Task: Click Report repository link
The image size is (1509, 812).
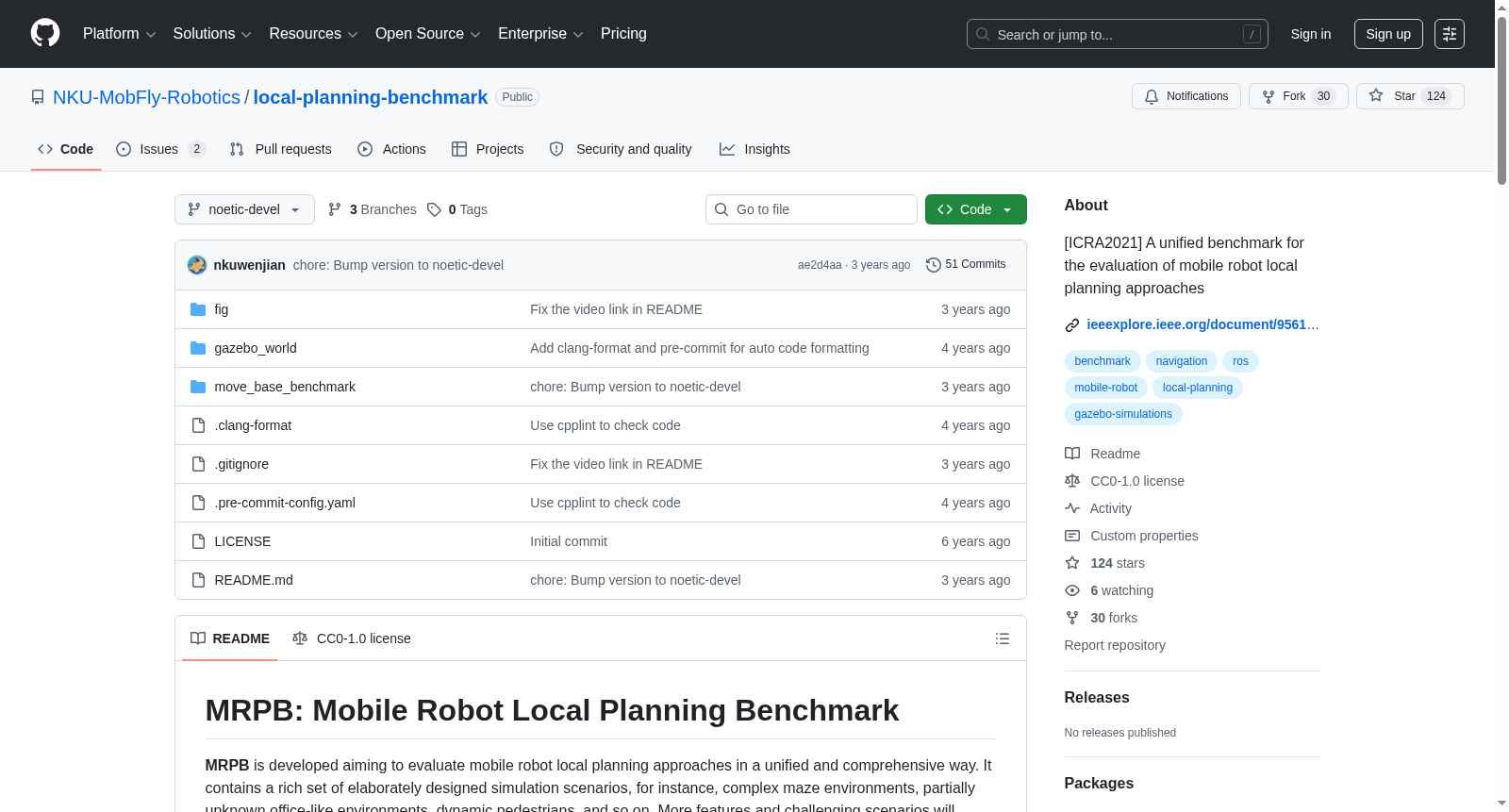Action: pyautogui.click(x=1115, y=645)
